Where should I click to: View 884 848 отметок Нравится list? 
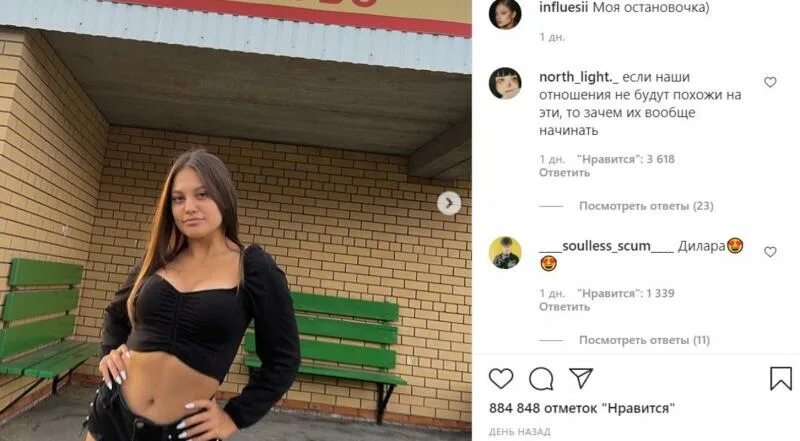pos(582,408)
